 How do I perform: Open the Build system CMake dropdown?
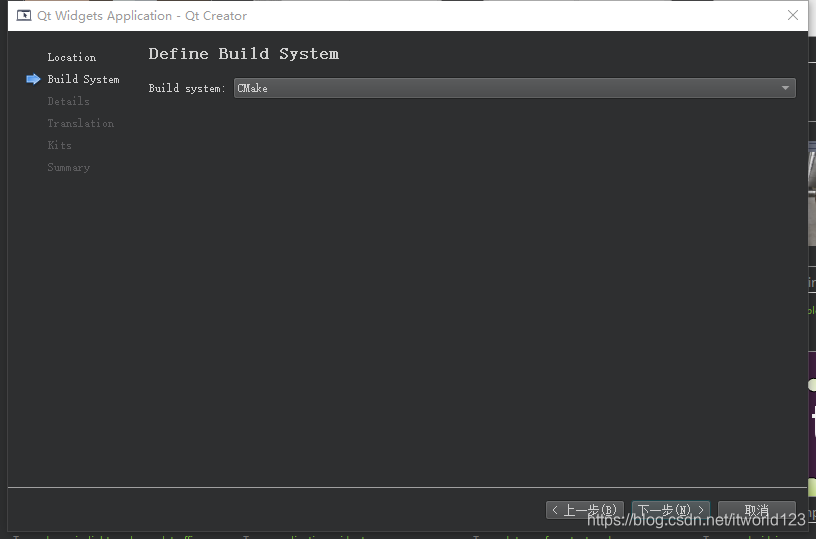click(514, 88)
